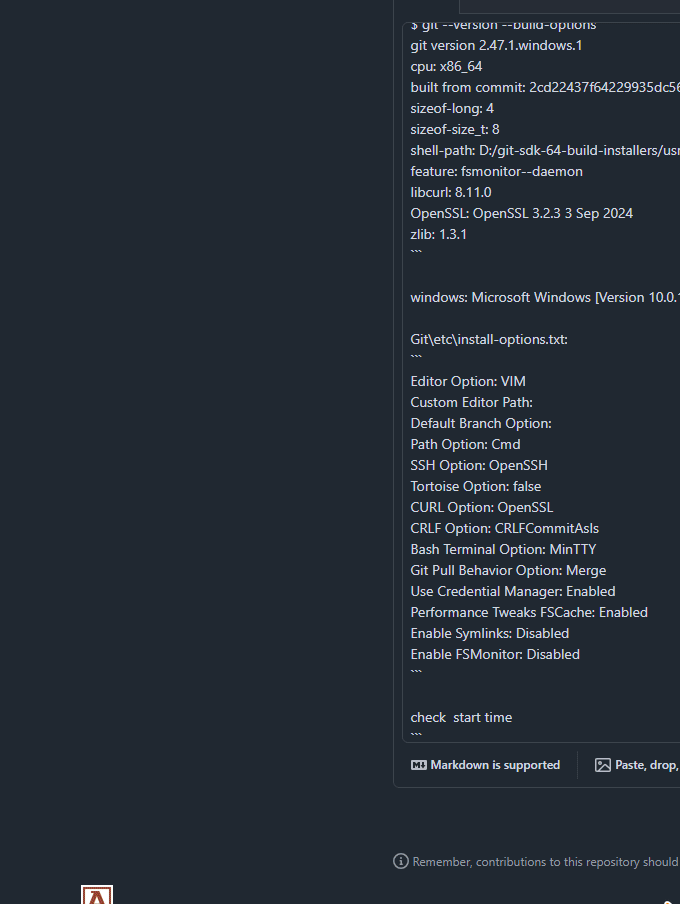This screenshot has width=680, height=904.
Task: Click the 'Default Branch Option:' line
Action: coord(480,423)
